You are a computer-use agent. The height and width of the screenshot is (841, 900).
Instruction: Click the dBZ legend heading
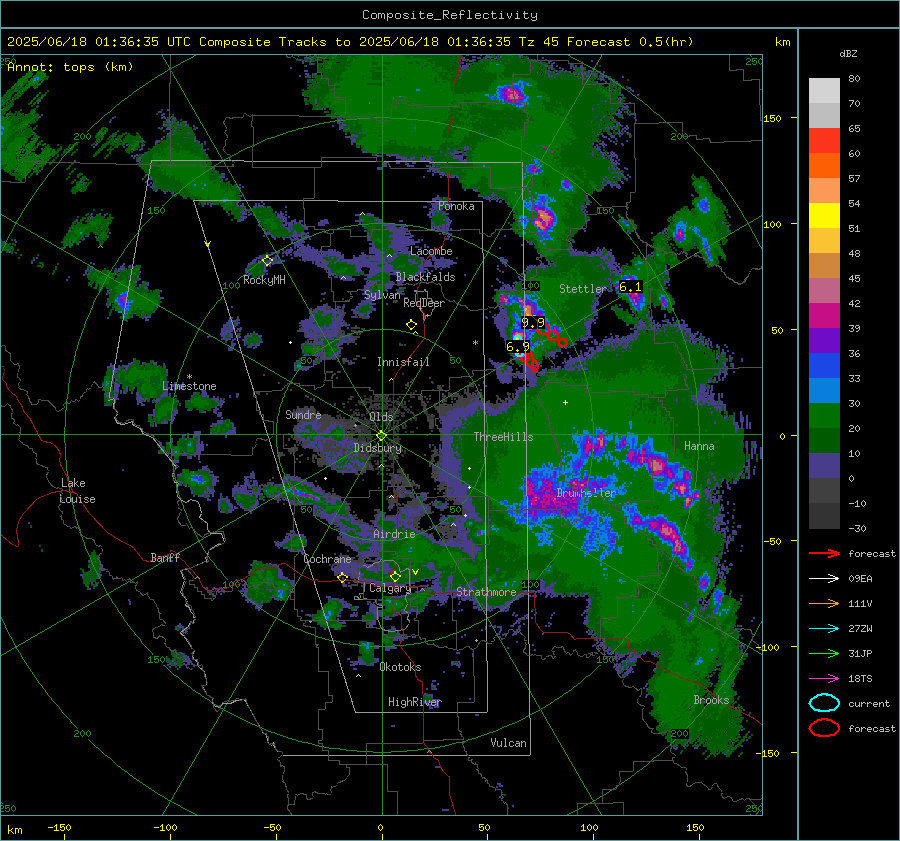[x=848, y=53]
